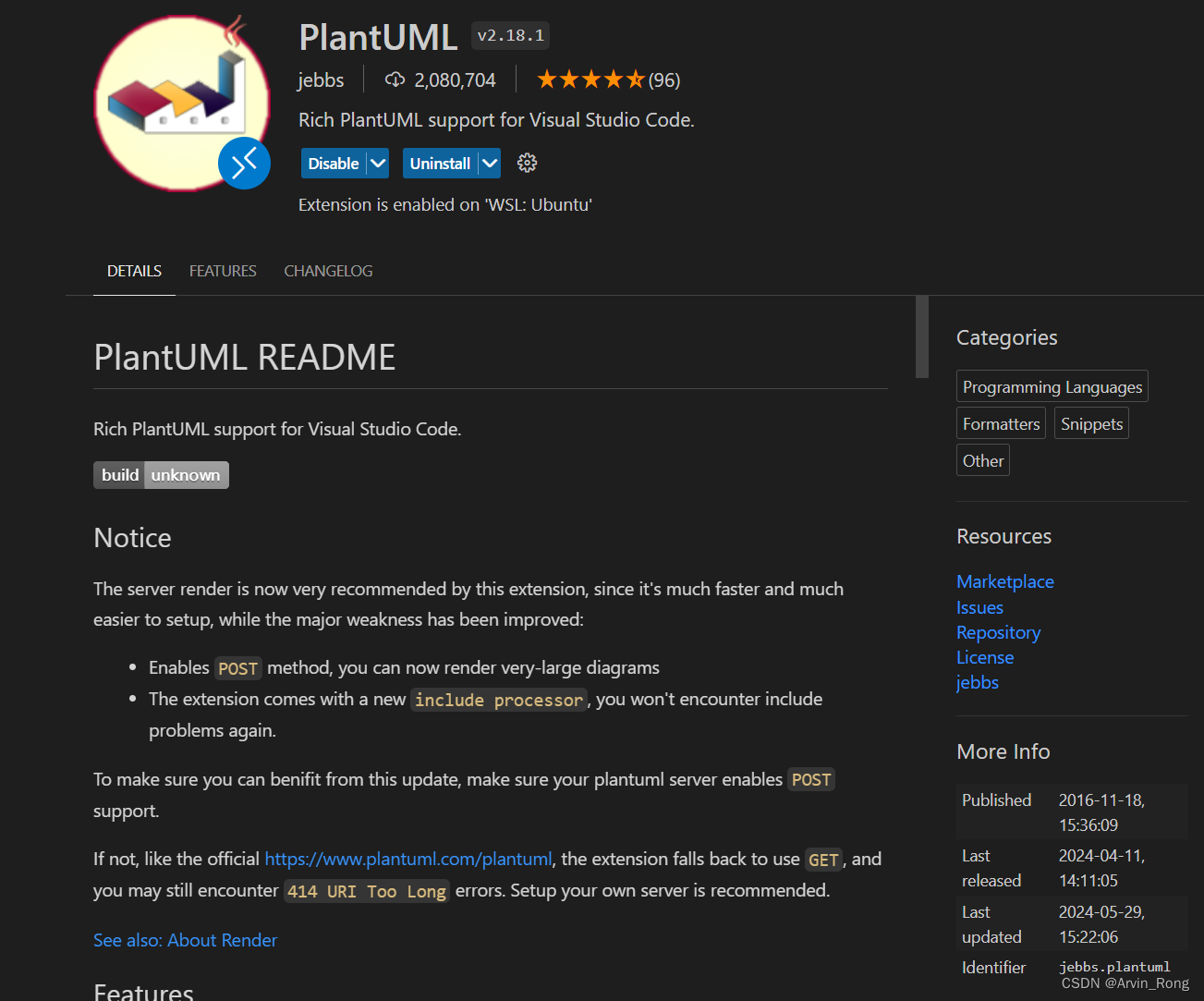Click the publisher name jebbs
This screenshot has width=1204, height=1001.
[321, 80]
